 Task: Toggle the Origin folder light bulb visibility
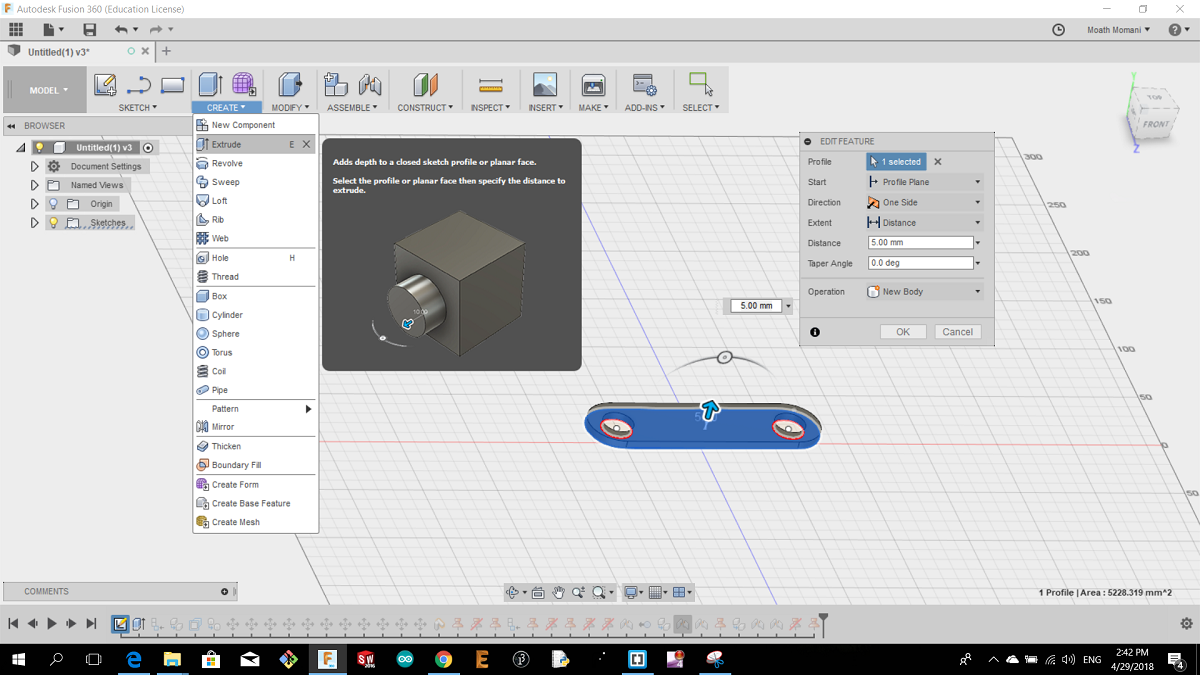(x=54, y=204)
